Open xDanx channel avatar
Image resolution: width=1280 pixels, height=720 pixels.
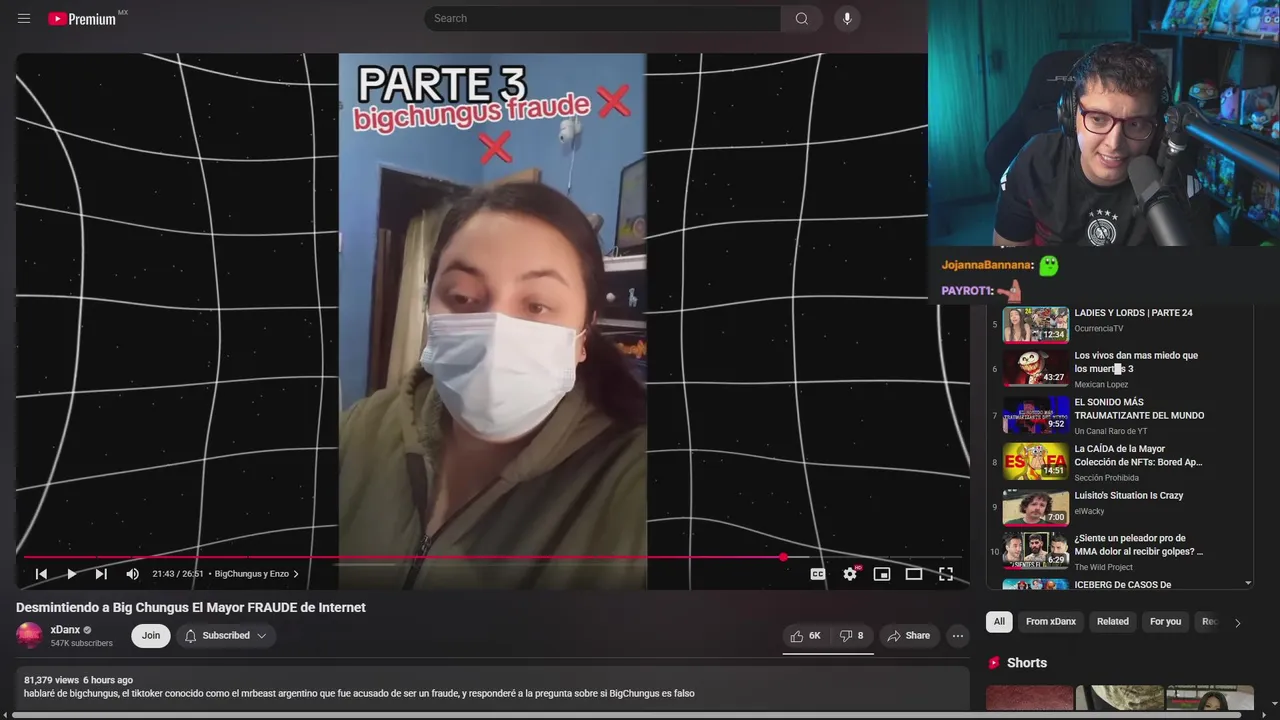click(30, 635)
